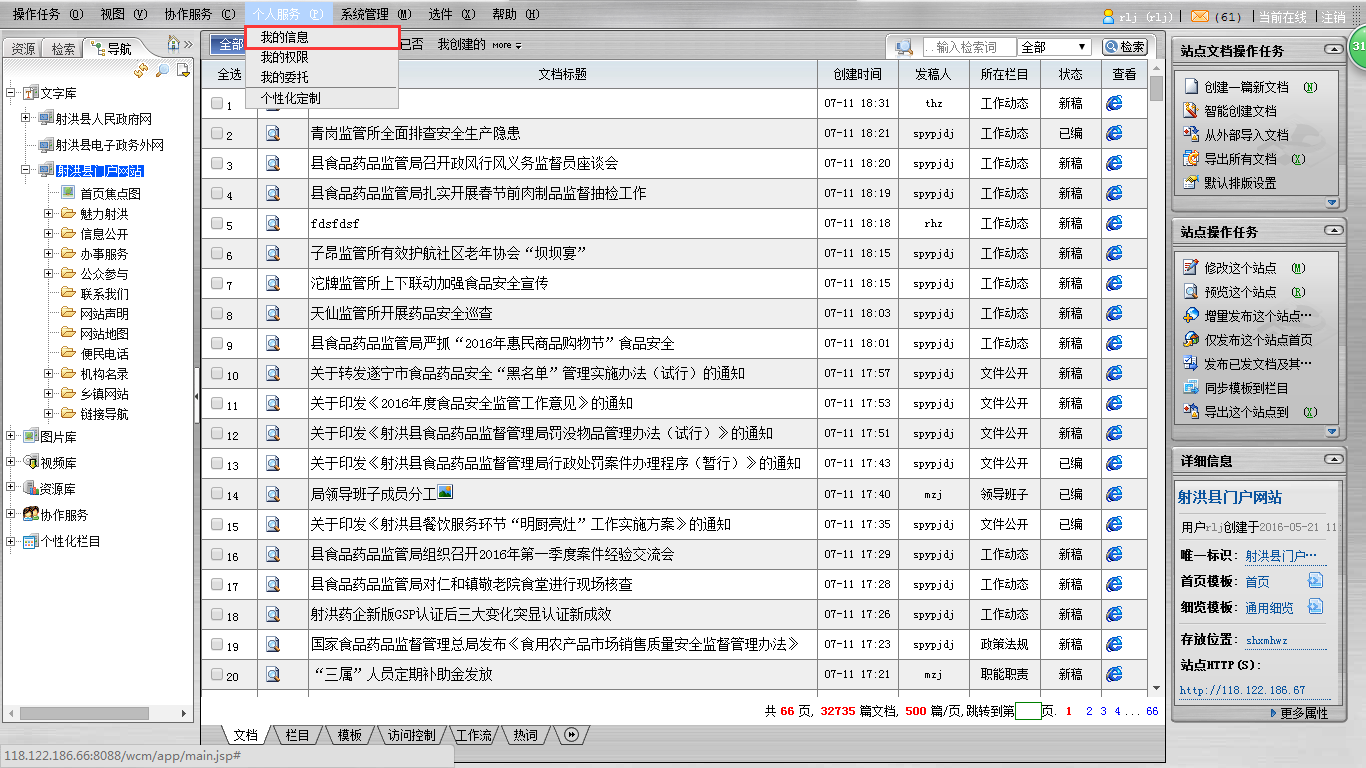This screenshot has height=768, width=1366.
Task: Click the 预览这个站点 magnifier icon
Action: [x=1190, y=292]
